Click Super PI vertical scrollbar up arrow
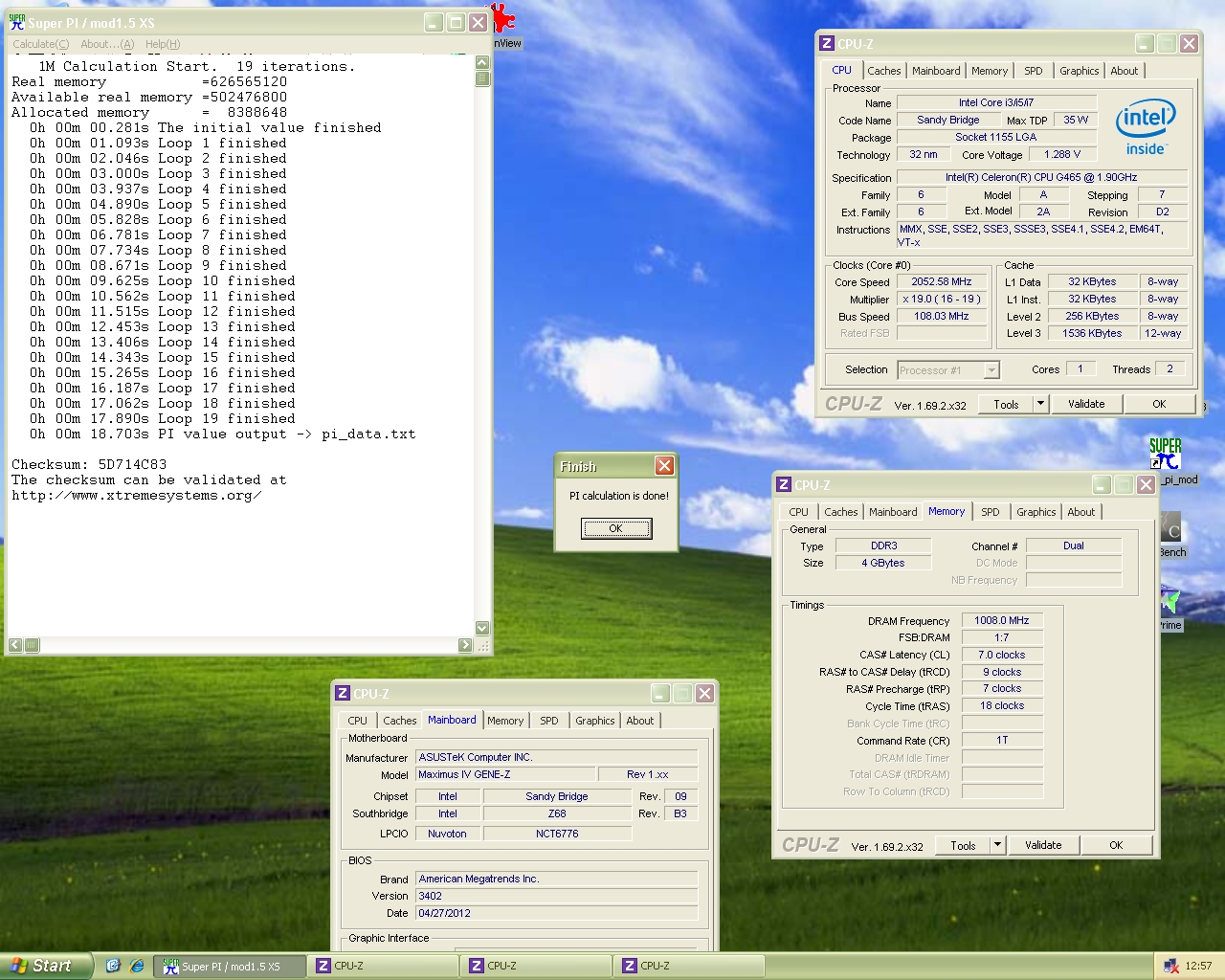Screen dimensions: 1225x980 click(482, 62)
